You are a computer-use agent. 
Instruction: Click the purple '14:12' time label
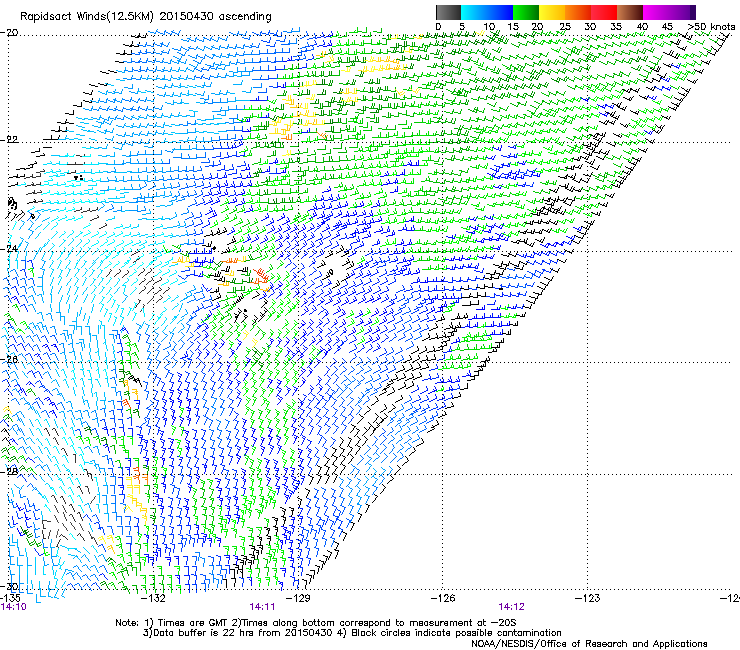512,607
